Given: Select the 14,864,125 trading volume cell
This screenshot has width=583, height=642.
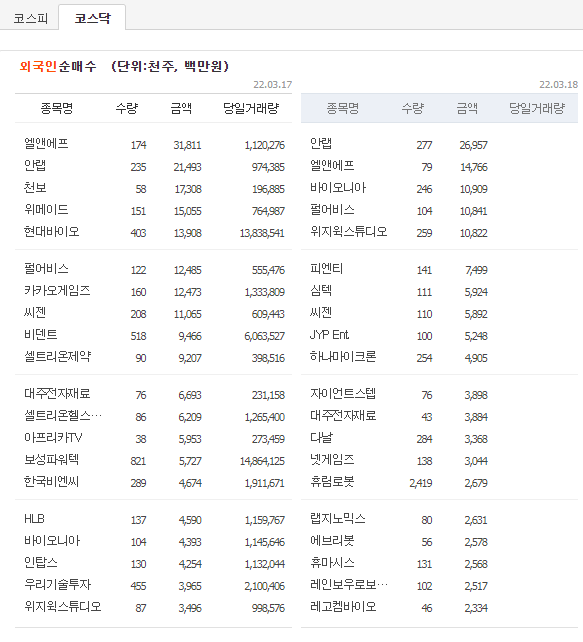Looking at the screenshot, I should pos(262,461).
